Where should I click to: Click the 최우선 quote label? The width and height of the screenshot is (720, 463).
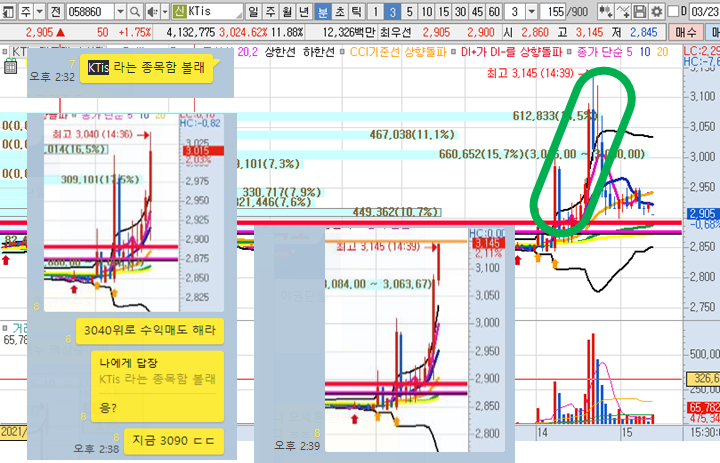pos(395,32)
